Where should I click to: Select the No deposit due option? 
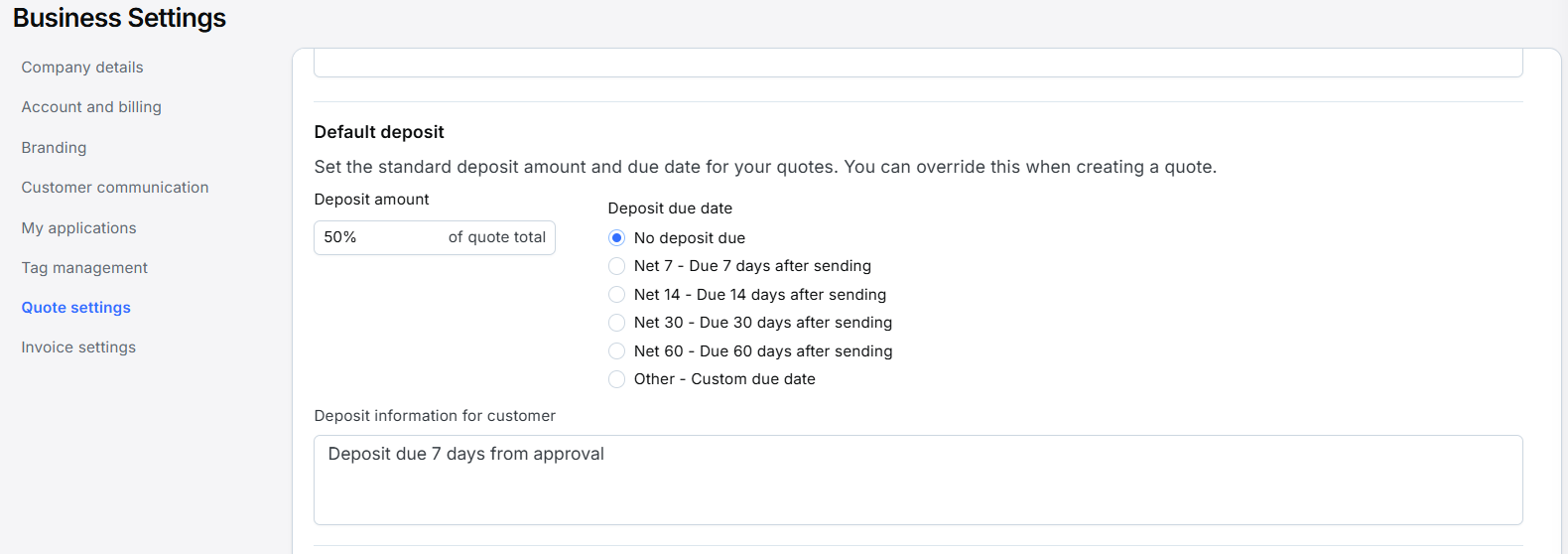pos(616,238)
